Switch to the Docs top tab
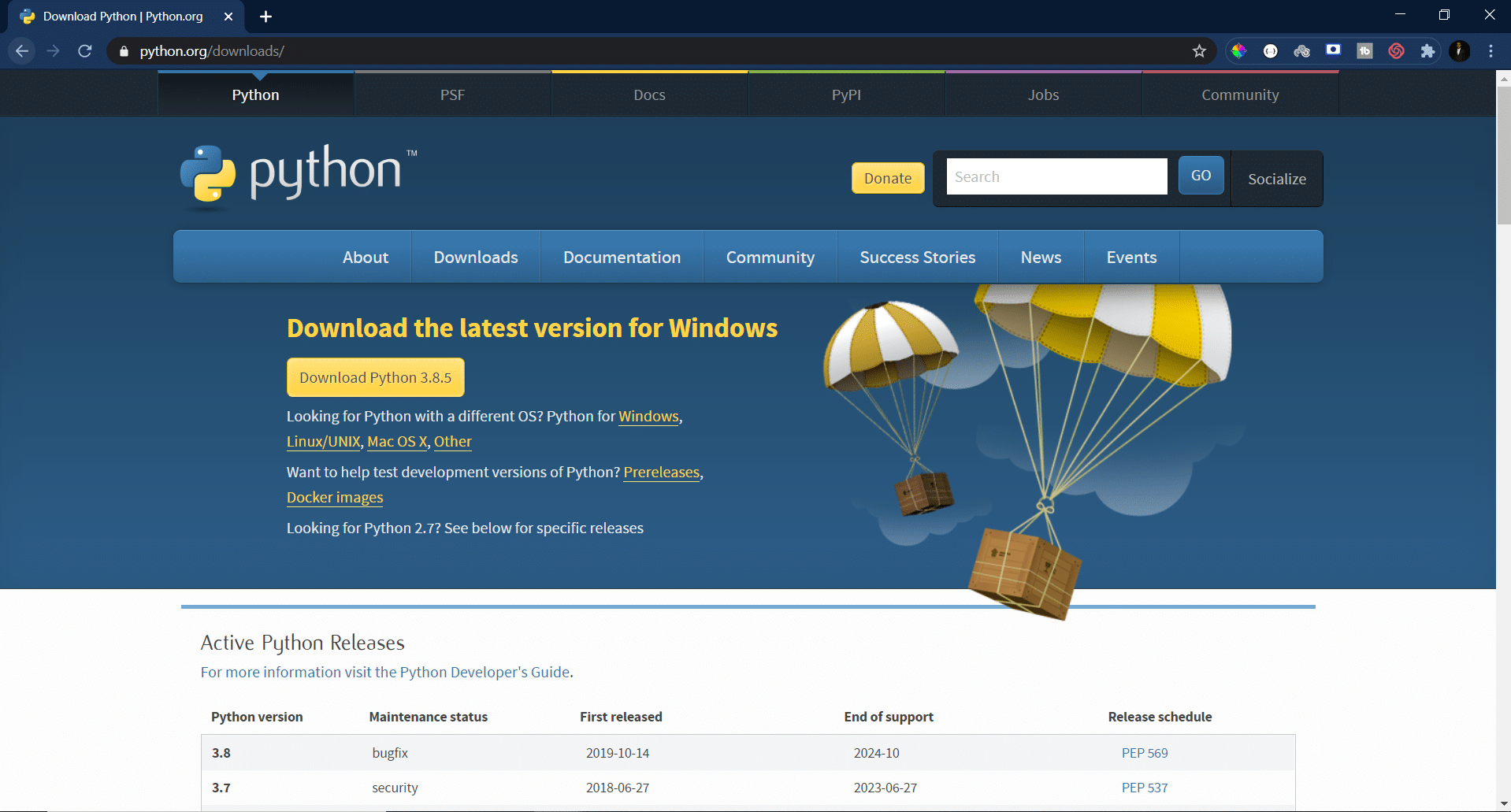The height and width of the screenshot is (812, 1511). [x=650, y=95]
